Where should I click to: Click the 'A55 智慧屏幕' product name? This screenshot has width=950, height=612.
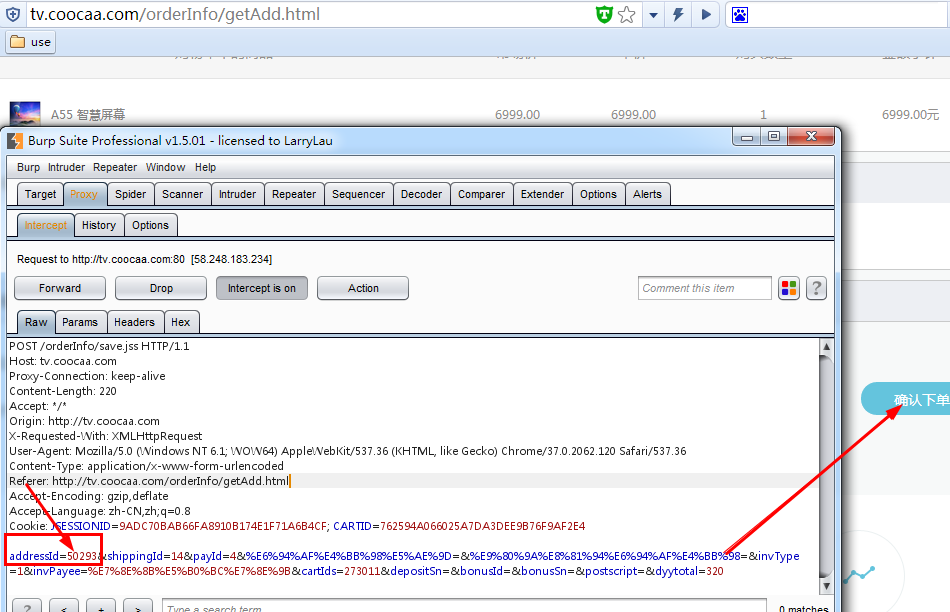tap(88, 115)
